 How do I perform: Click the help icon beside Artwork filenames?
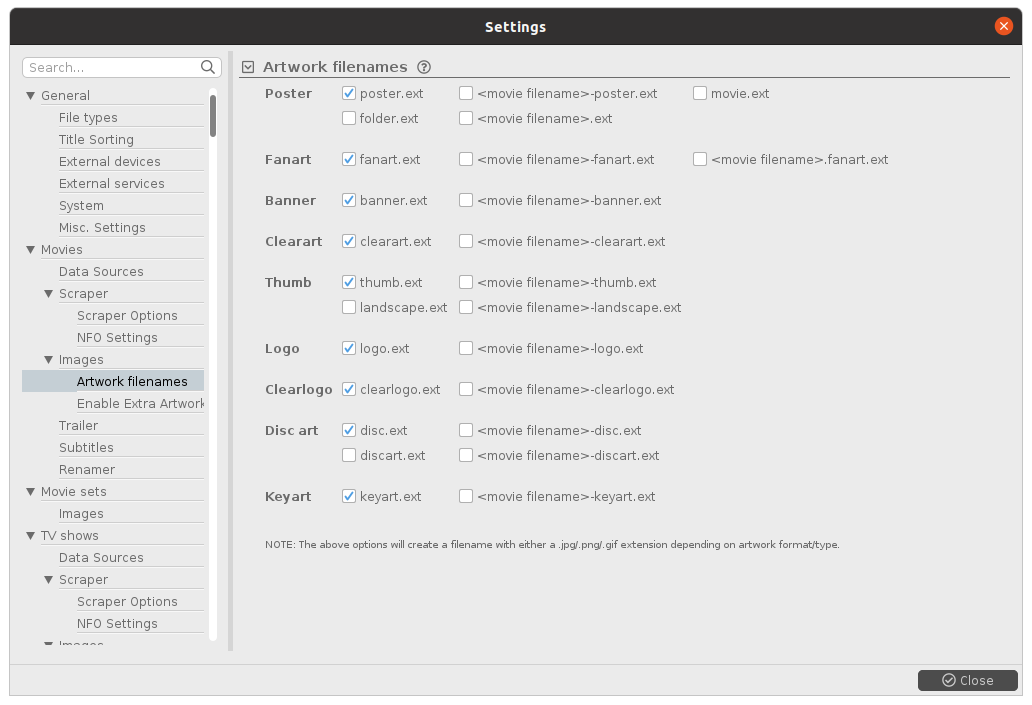[x=424, y=67]
